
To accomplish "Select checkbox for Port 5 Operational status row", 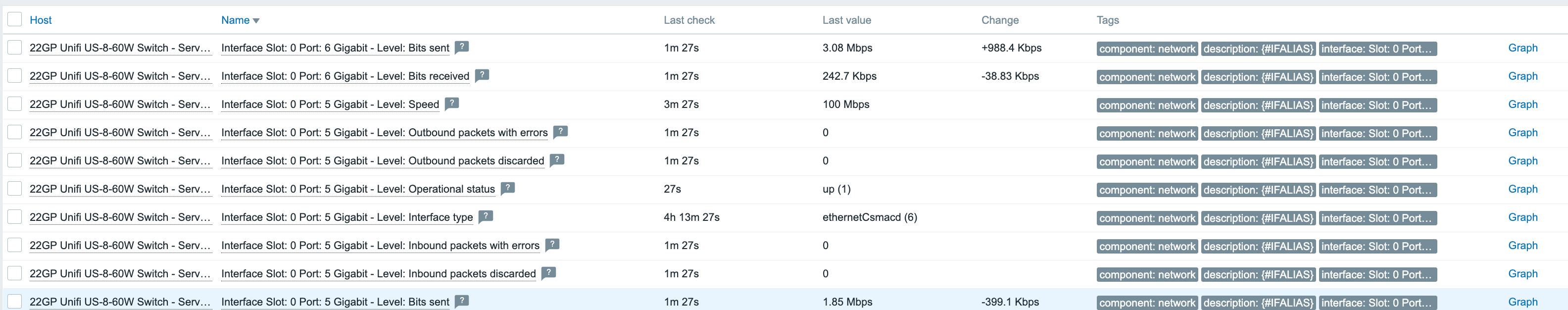I will coord(15,188).
